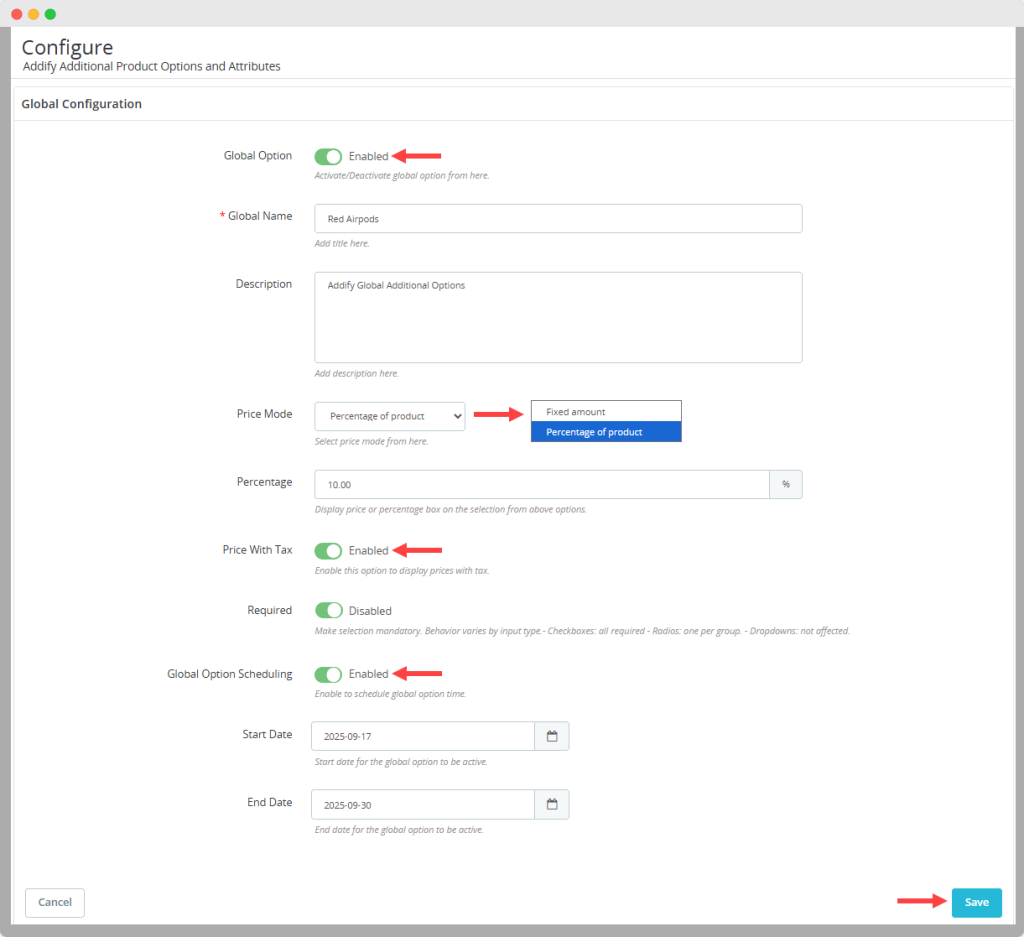Disable the Price With Tax toggle
Screen dimensions: 1024x937
pyautogui.click(x=328, y=551)
